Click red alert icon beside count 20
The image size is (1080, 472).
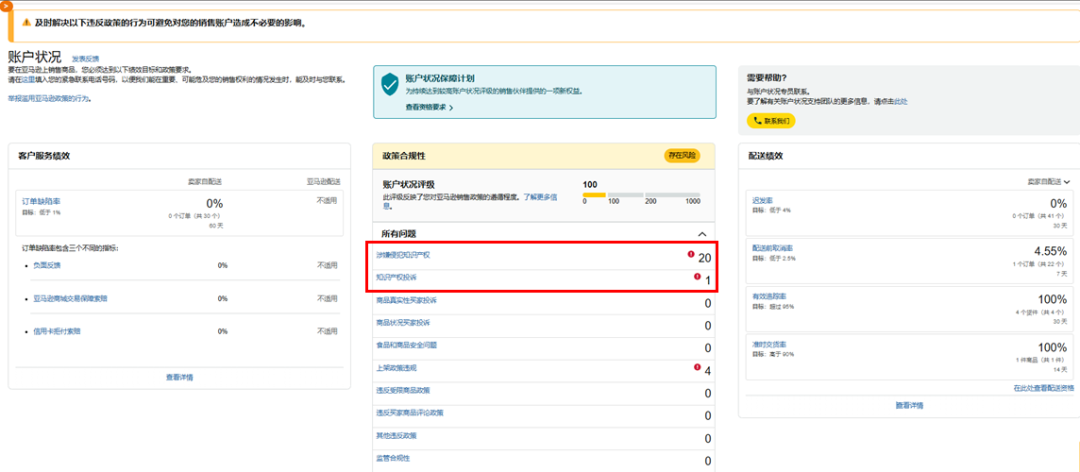coord(690,254)
